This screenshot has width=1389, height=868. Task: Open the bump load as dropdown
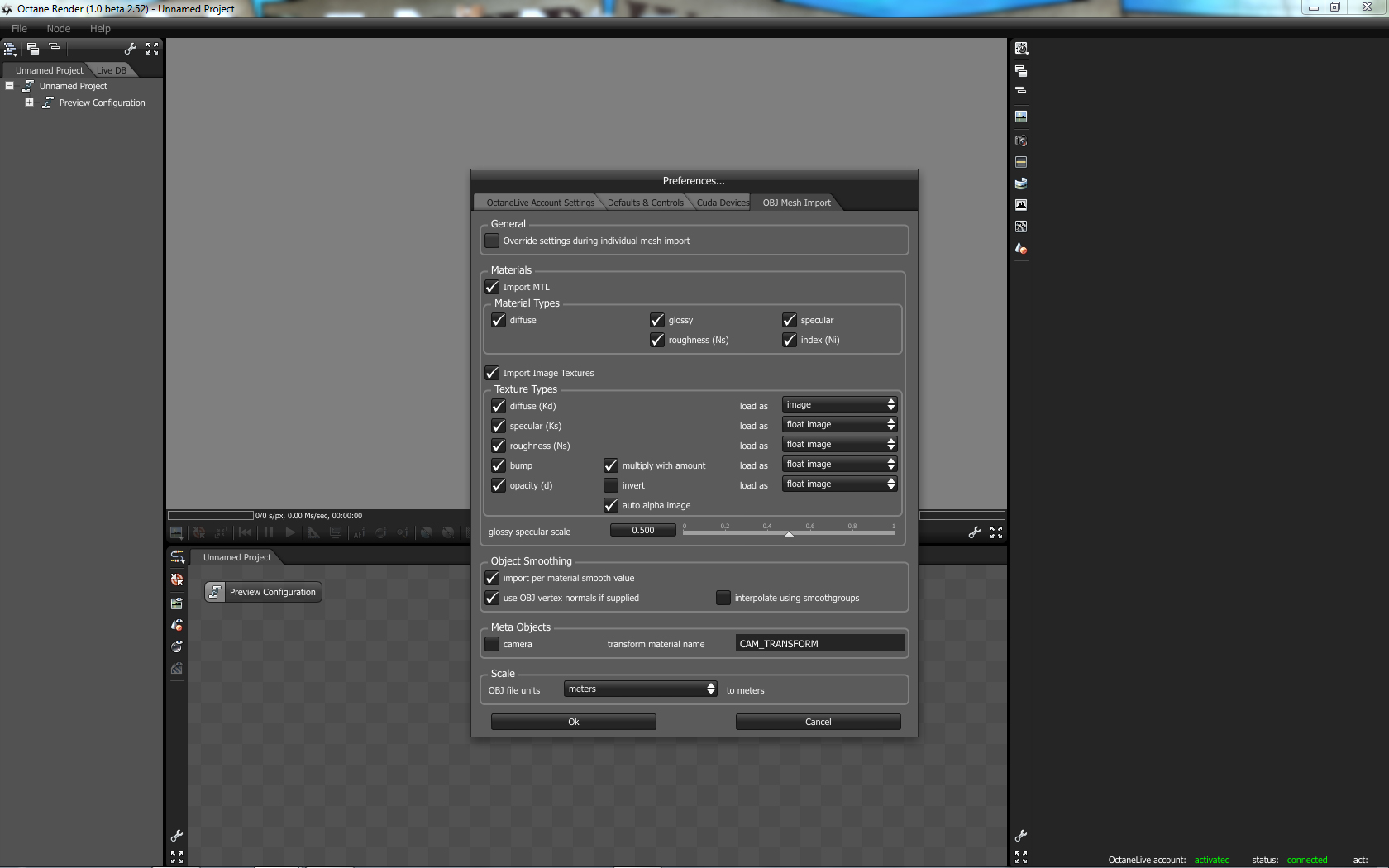pyautogui.click(x=840, y=464)
